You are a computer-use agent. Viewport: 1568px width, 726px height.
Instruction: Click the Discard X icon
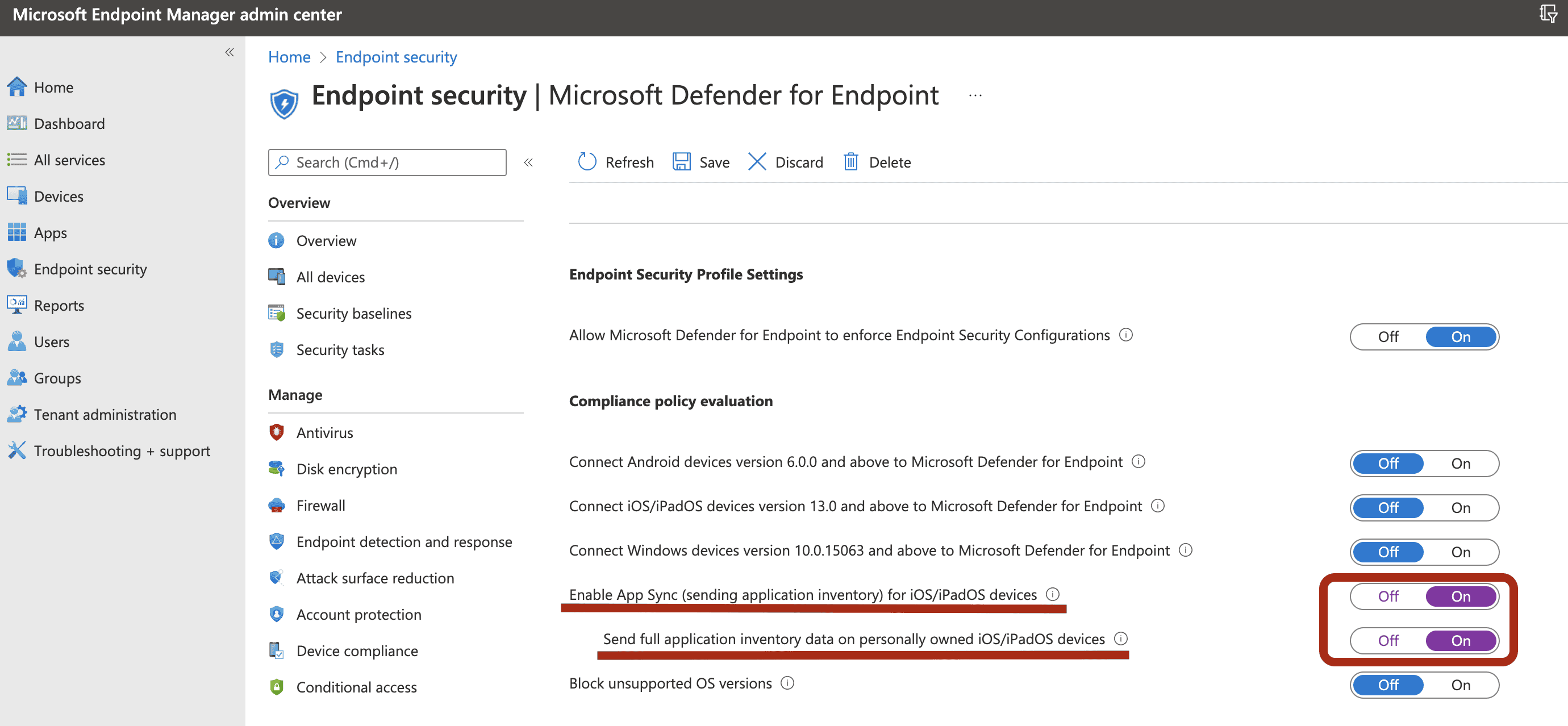pos(757,162)
